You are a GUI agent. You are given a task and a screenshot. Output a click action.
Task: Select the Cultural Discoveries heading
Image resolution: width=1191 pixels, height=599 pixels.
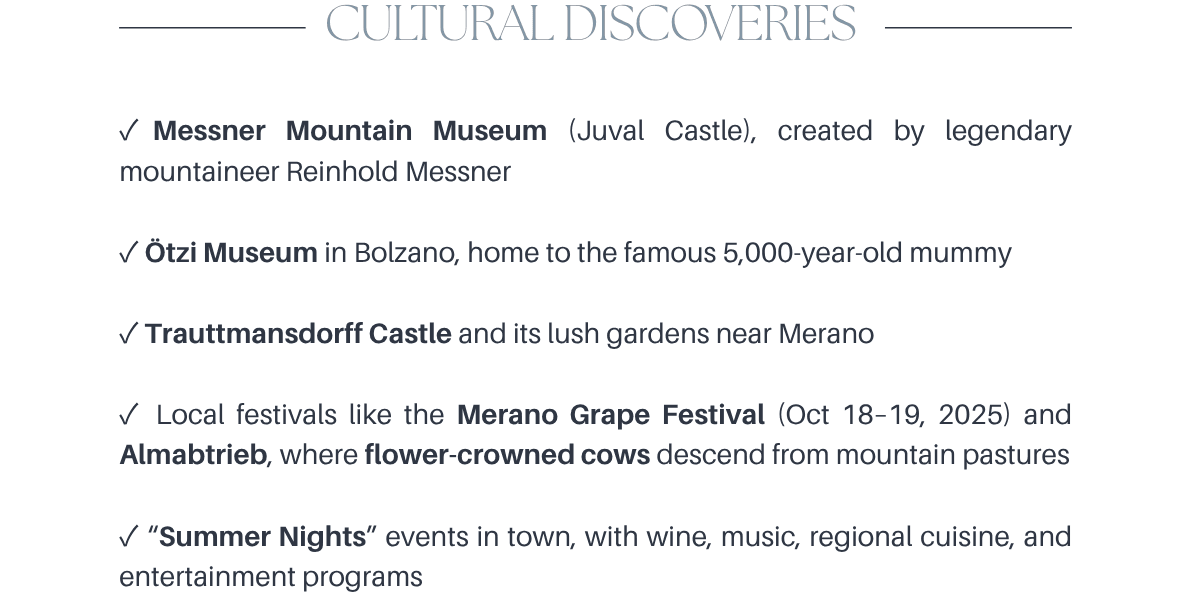pos(591,24)
